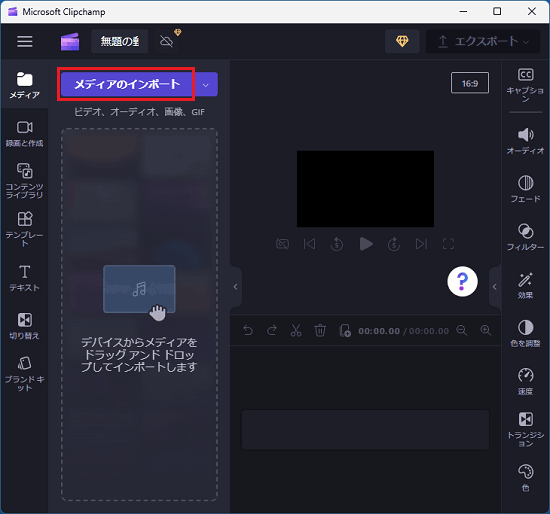Select the メディア tab in sidebar
This screenshot has width=550, height=514.
[24, 85]
